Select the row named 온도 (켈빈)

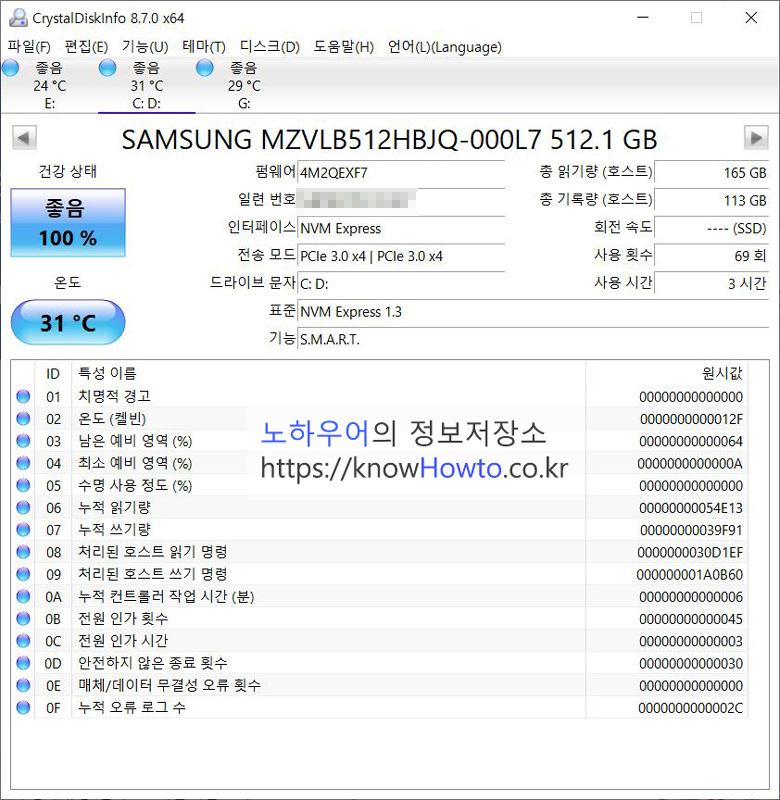coord(380,418)
